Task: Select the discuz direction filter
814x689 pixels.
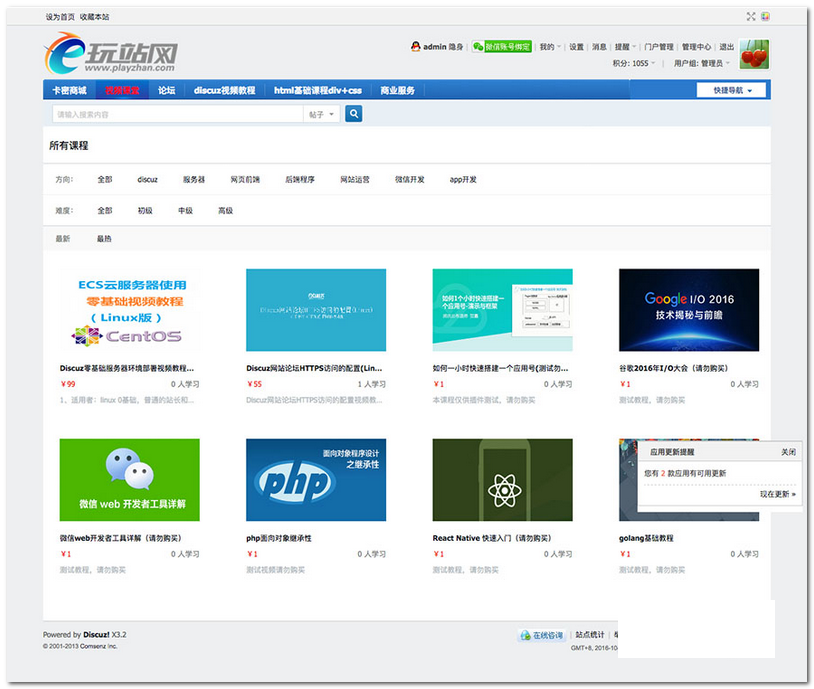Action: click(147, 180)
